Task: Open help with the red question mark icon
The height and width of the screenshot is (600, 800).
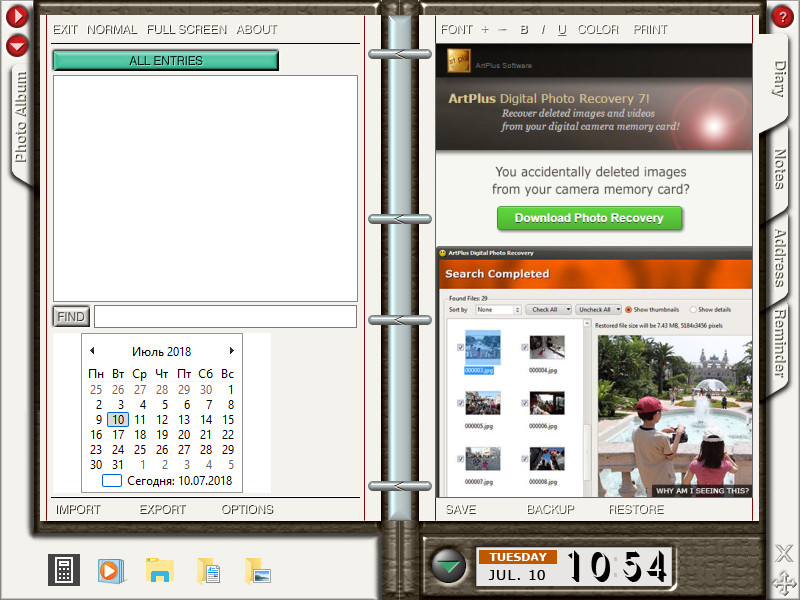Action: [x=782, y=16]
